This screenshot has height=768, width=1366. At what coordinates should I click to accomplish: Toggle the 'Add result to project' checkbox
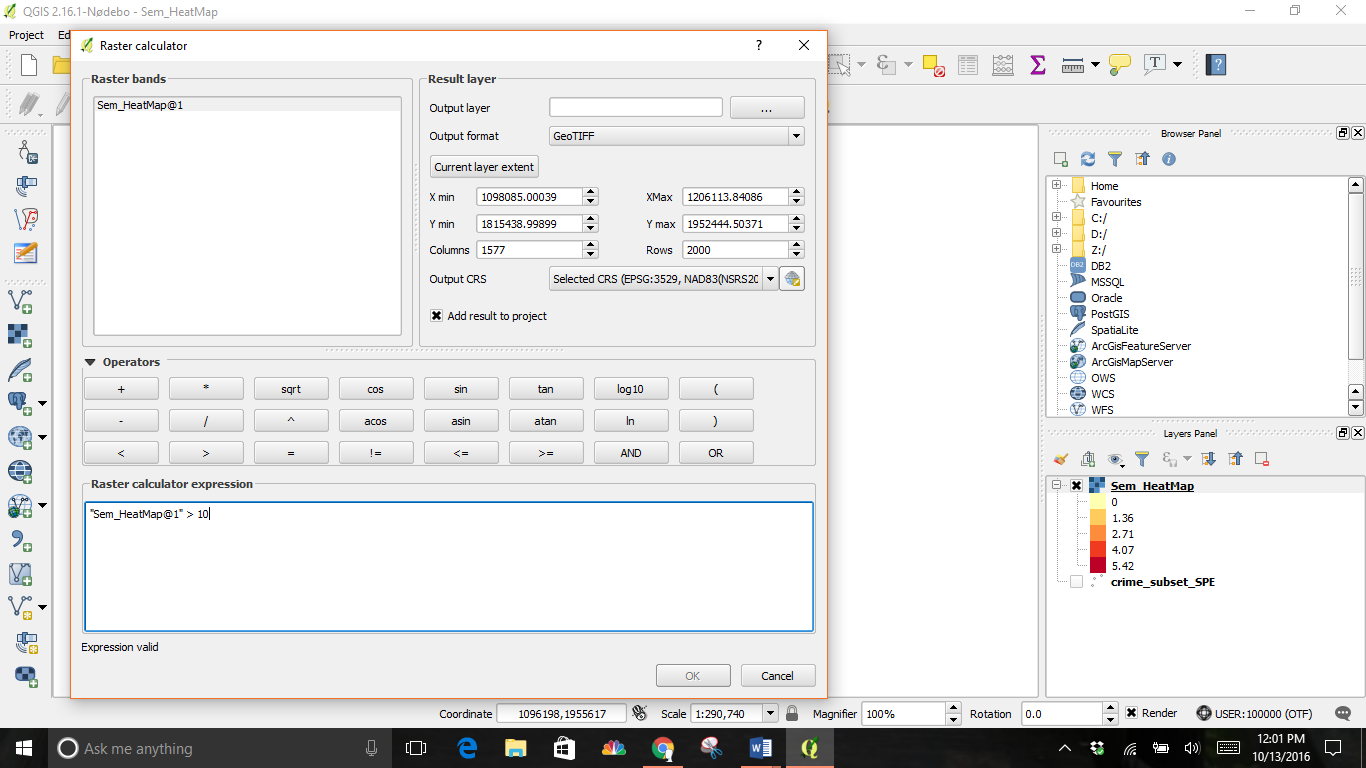[437, 316]
